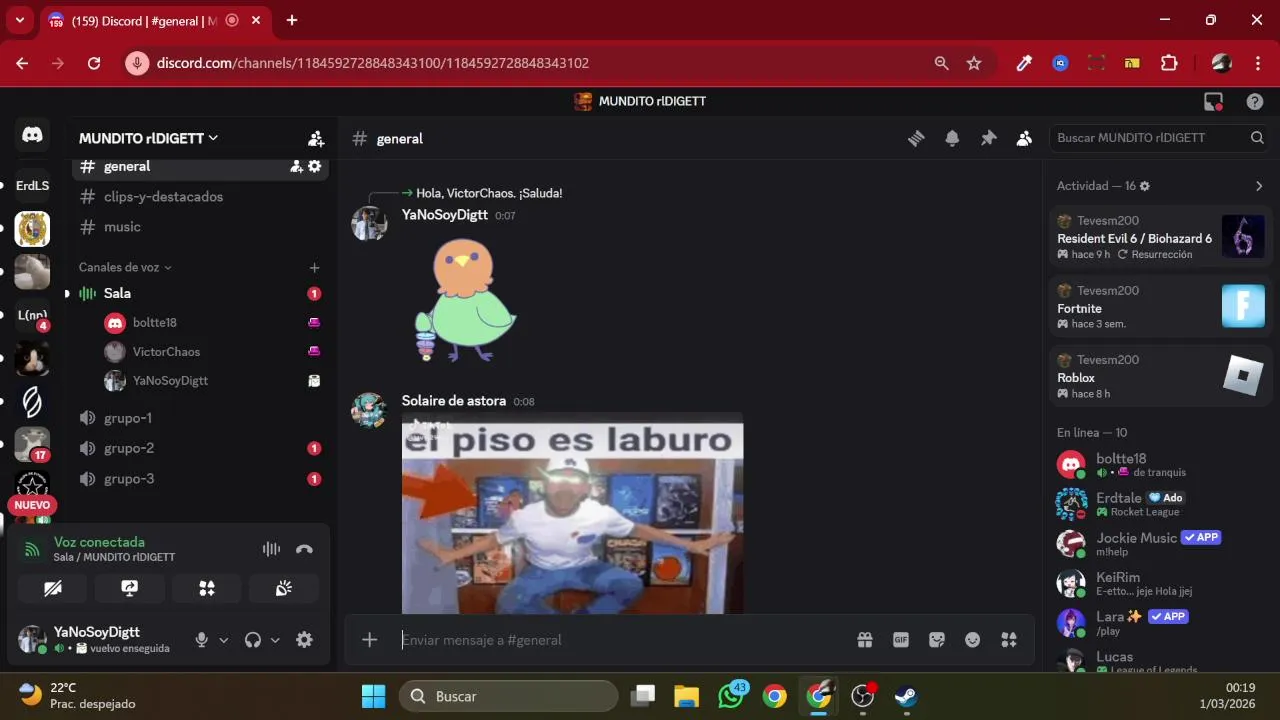Collapse Canales de voz category
Image resolution: width=1280 pixels, height=720 pixels.
pyautogui.click(x=125, y=267)
